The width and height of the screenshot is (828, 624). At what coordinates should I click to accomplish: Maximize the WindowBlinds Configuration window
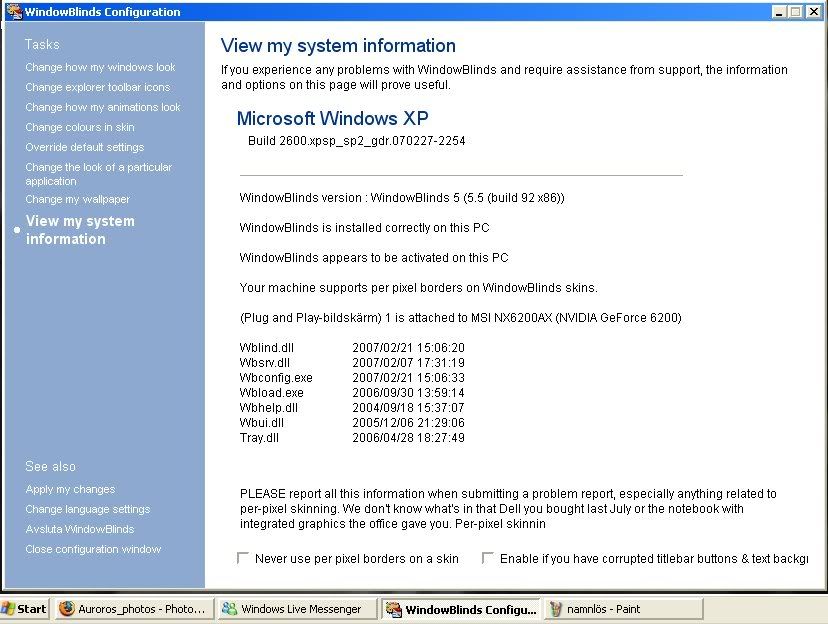click(x=795, y=12)
